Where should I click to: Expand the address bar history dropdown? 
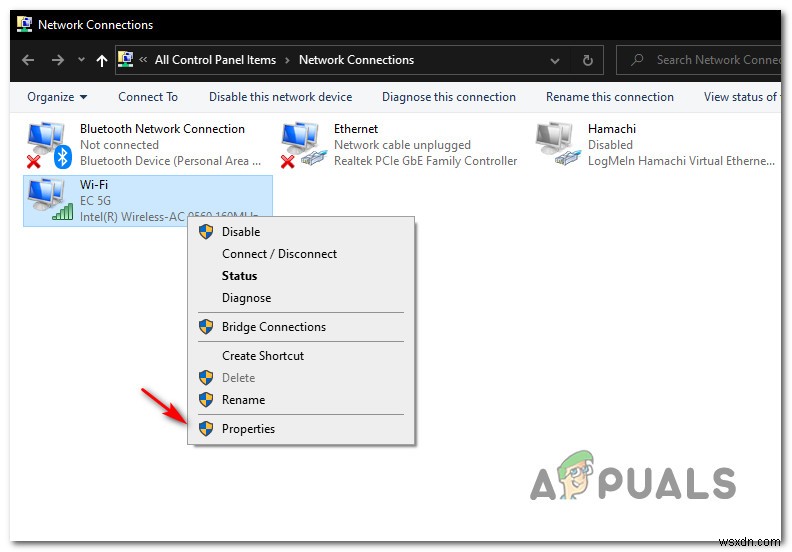(555, 61)
